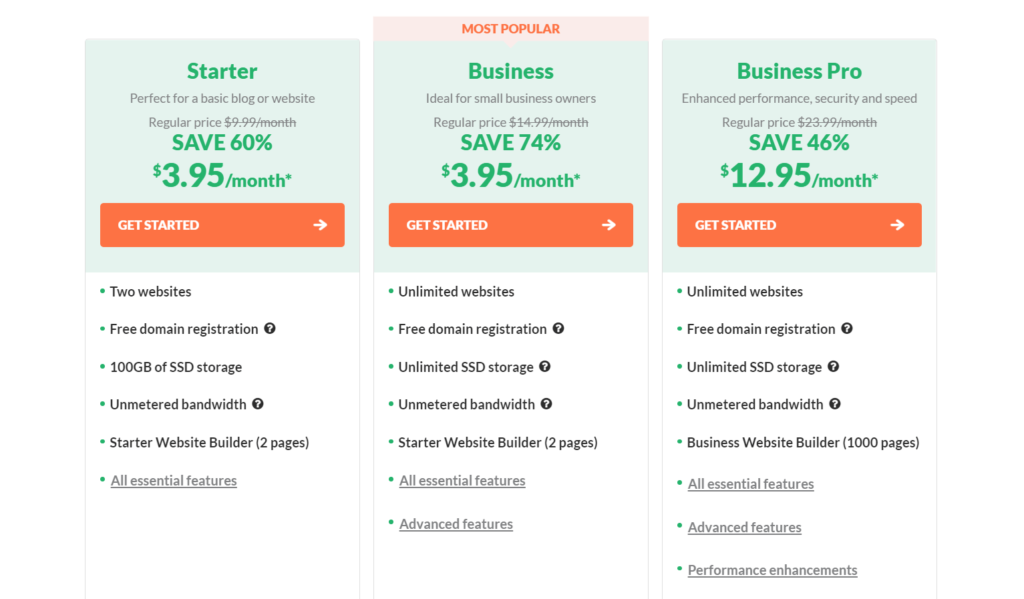This screenshot has height=599, width=1024.
Task: Click the Most Popular banner above Business
Action: point(510,28)
